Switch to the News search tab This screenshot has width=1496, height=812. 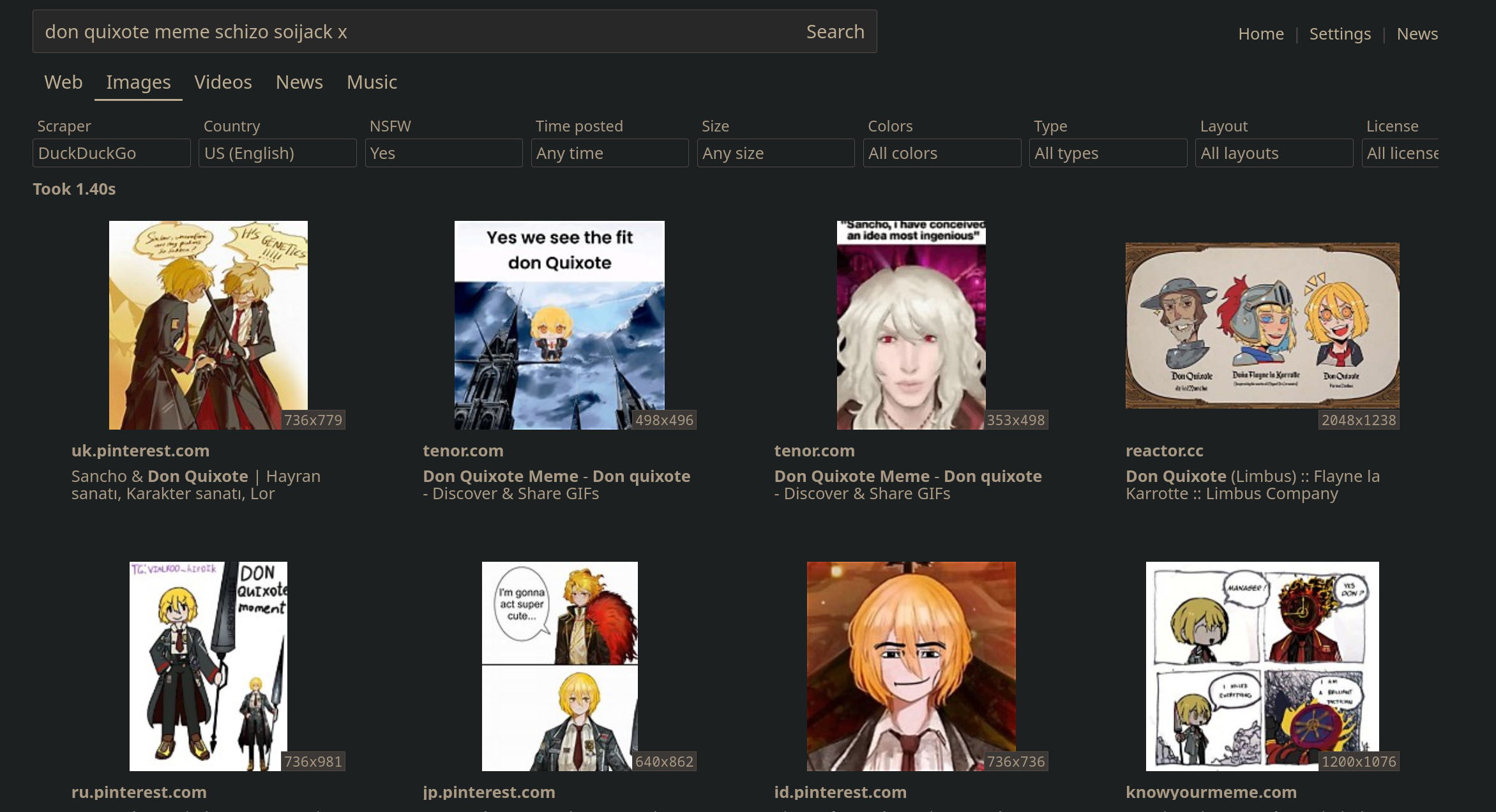coord(299,82)
